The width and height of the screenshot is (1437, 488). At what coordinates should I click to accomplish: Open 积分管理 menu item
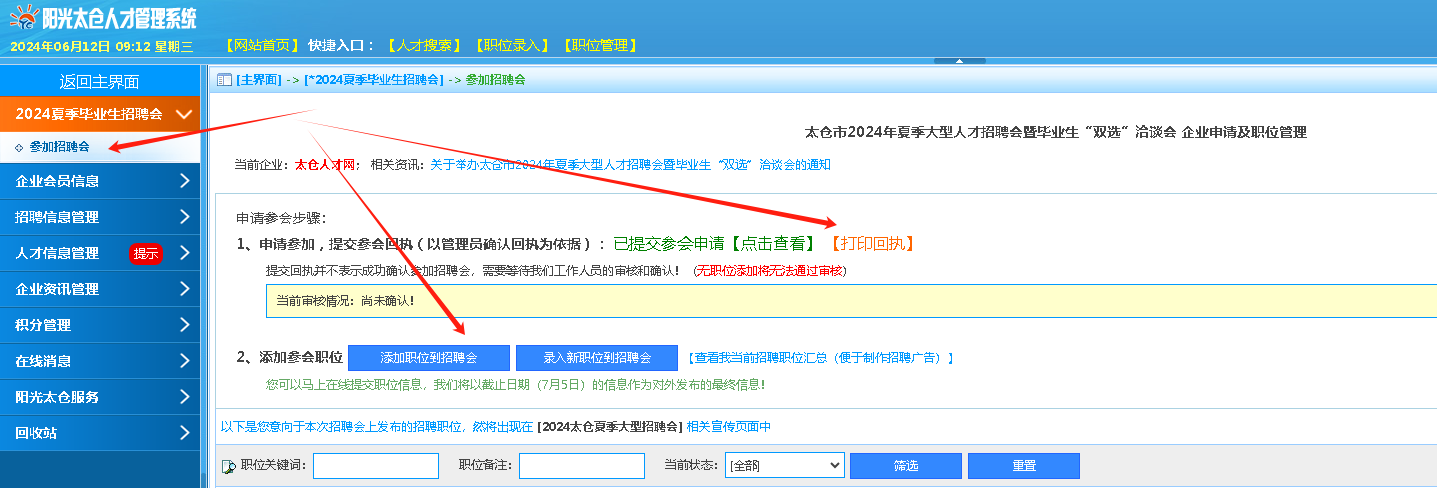click(x=100, y=325)
